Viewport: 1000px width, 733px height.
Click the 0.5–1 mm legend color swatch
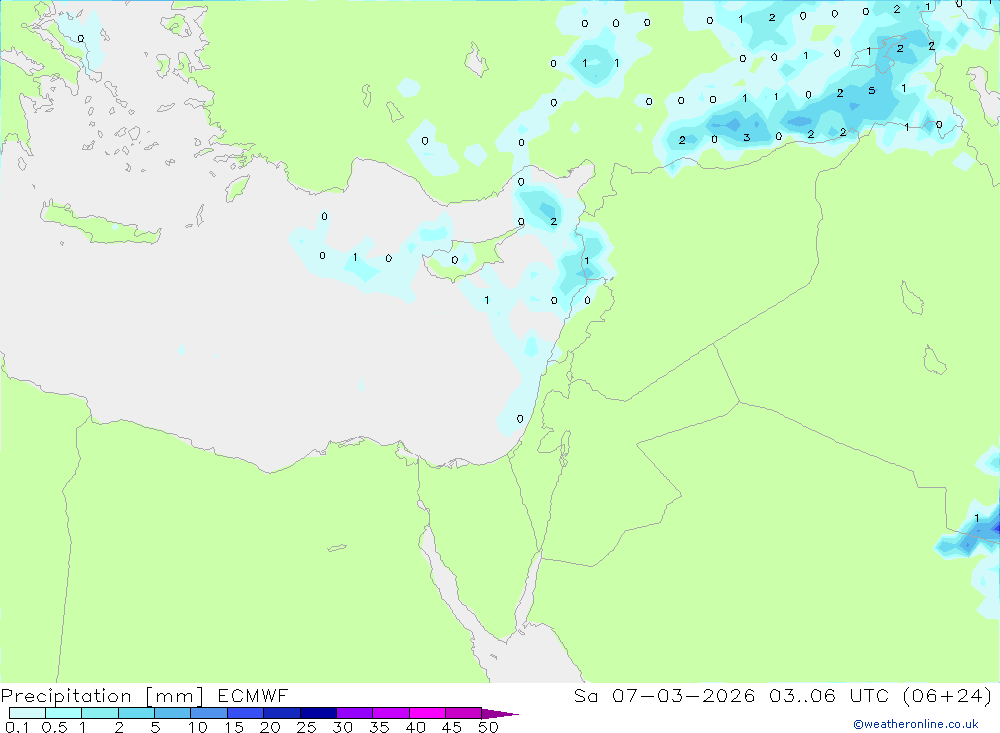tap(63, 713)
